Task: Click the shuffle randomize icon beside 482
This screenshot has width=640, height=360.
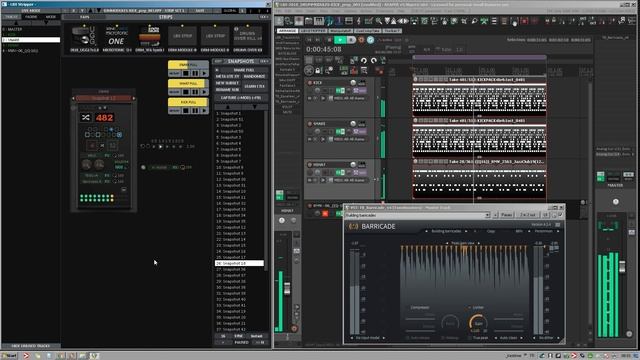Action: click(x=86, y=118)
